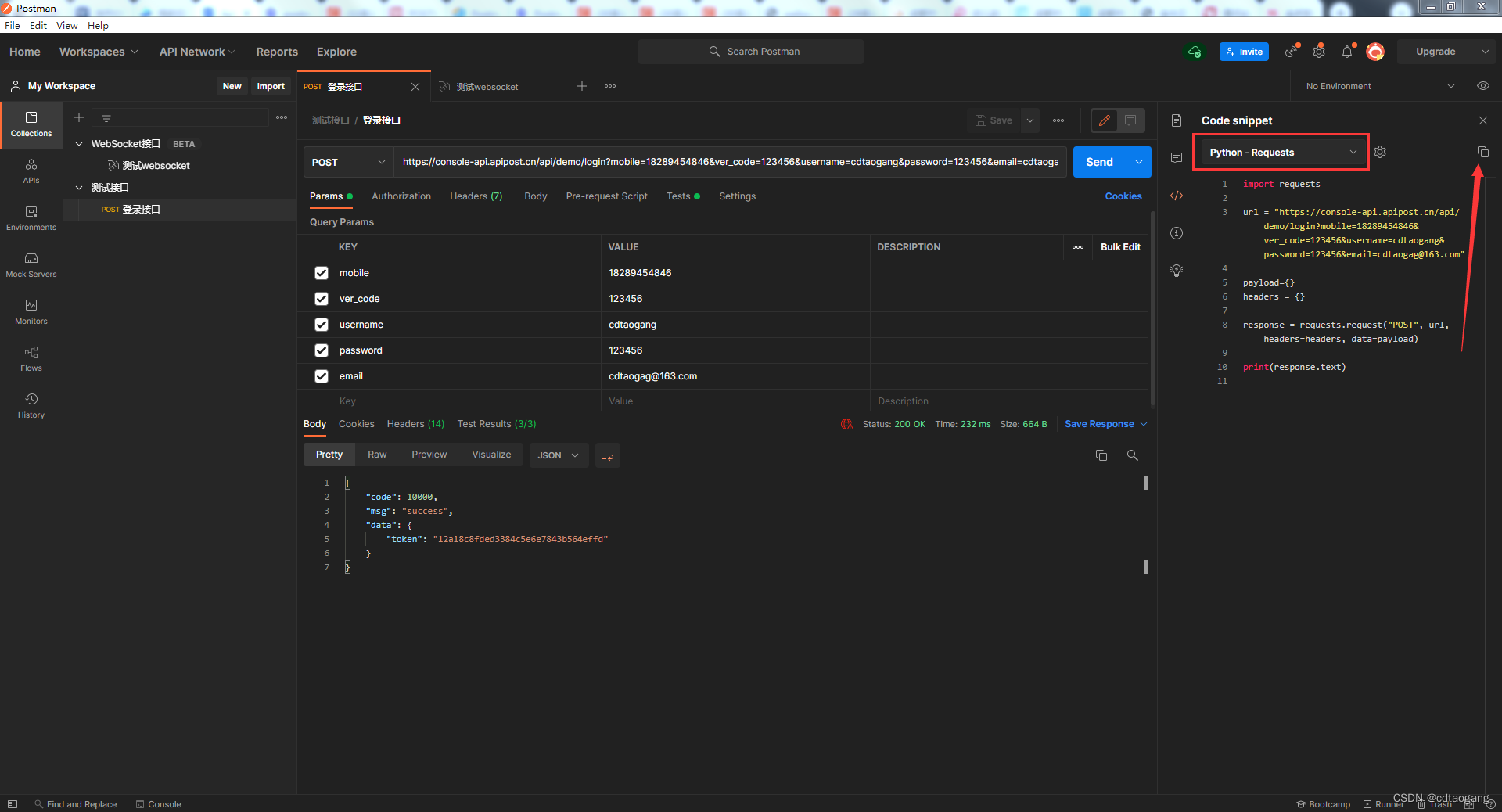Open the 测试websocket request tab
The height and width of the screenshot is (812, 1502).
[487, 87]
